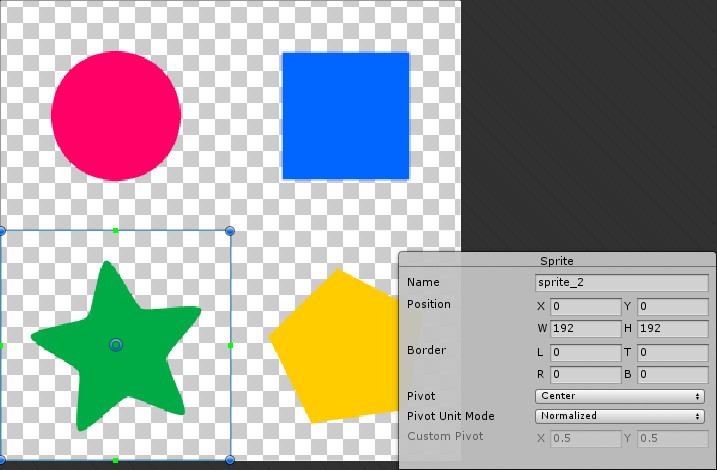The height and width of the screenshot is (470, 717).
Task: Click the Height field showing 192
Action: click(673, 328)
